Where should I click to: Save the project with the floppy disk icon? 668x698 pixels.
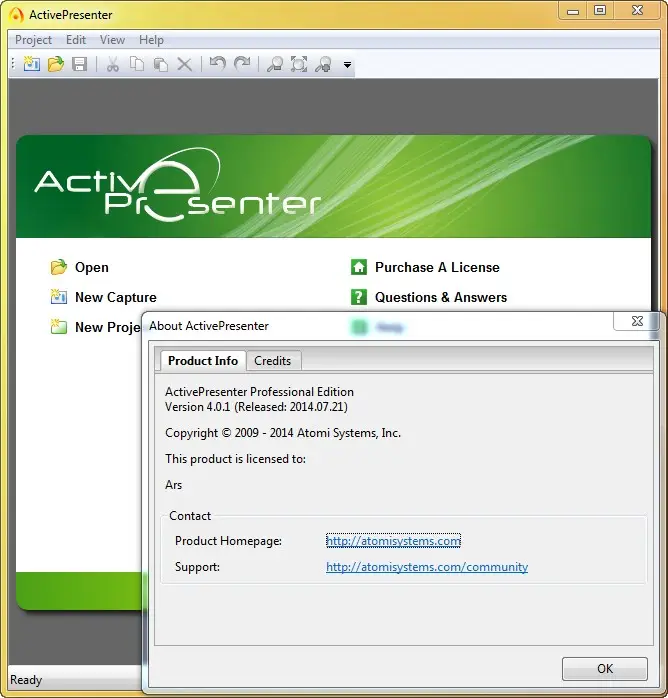[x=80, y=64]
